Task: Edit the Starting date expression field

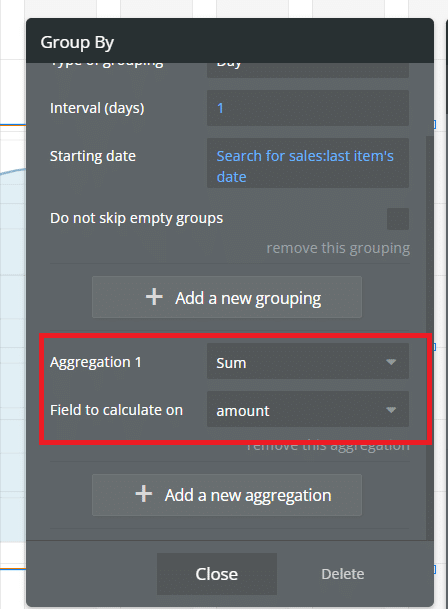Action: point(308,163)
